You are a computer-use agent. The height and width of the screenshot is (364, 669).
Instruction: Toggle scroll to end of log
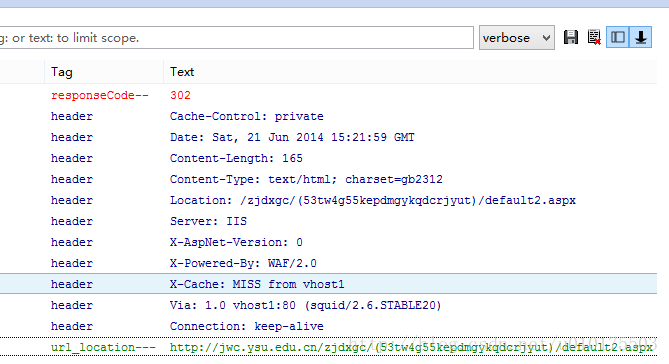point(640,38)
